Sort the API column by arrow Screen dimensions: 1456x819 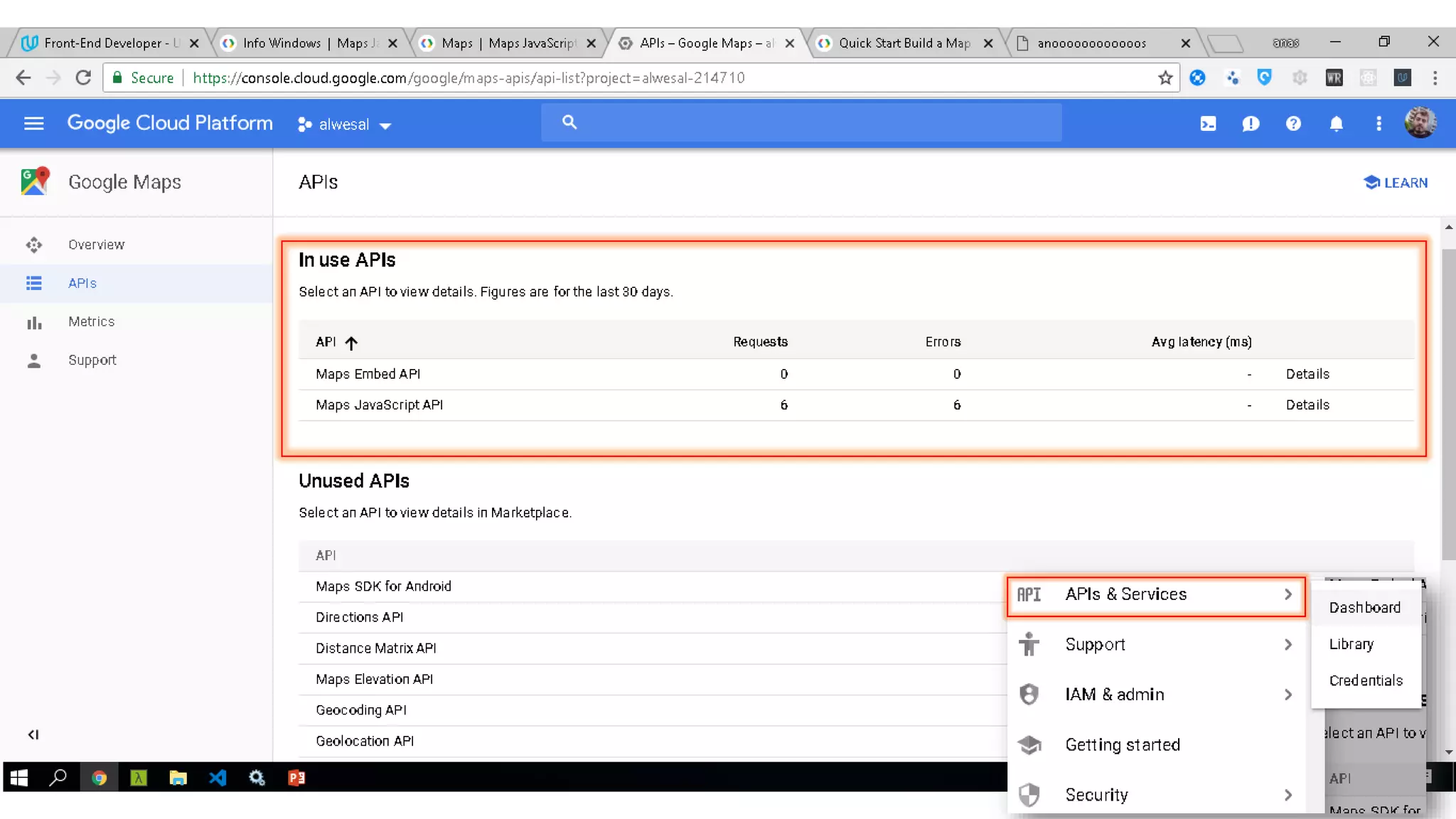[351, 343]
